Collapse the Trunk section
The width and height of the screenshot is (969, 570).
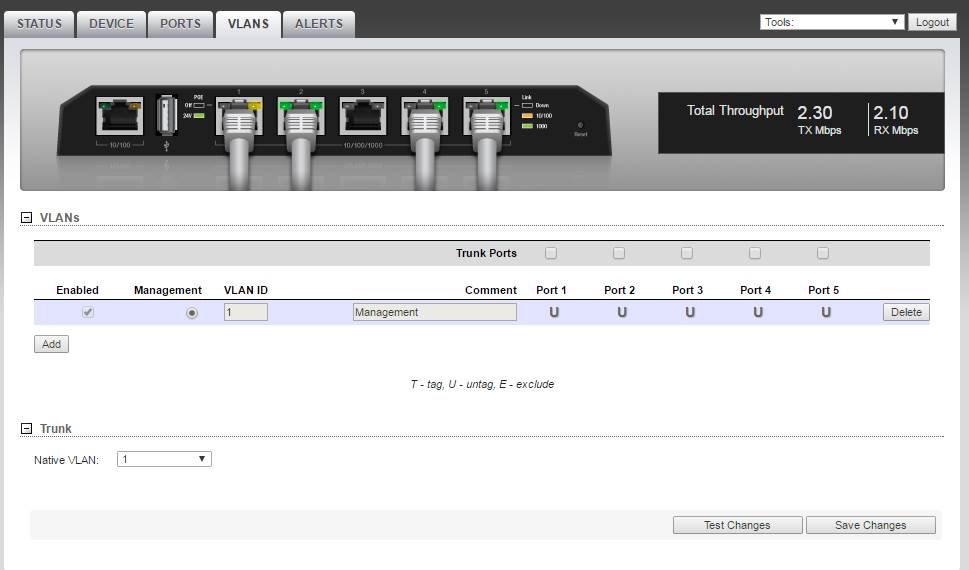27,429
